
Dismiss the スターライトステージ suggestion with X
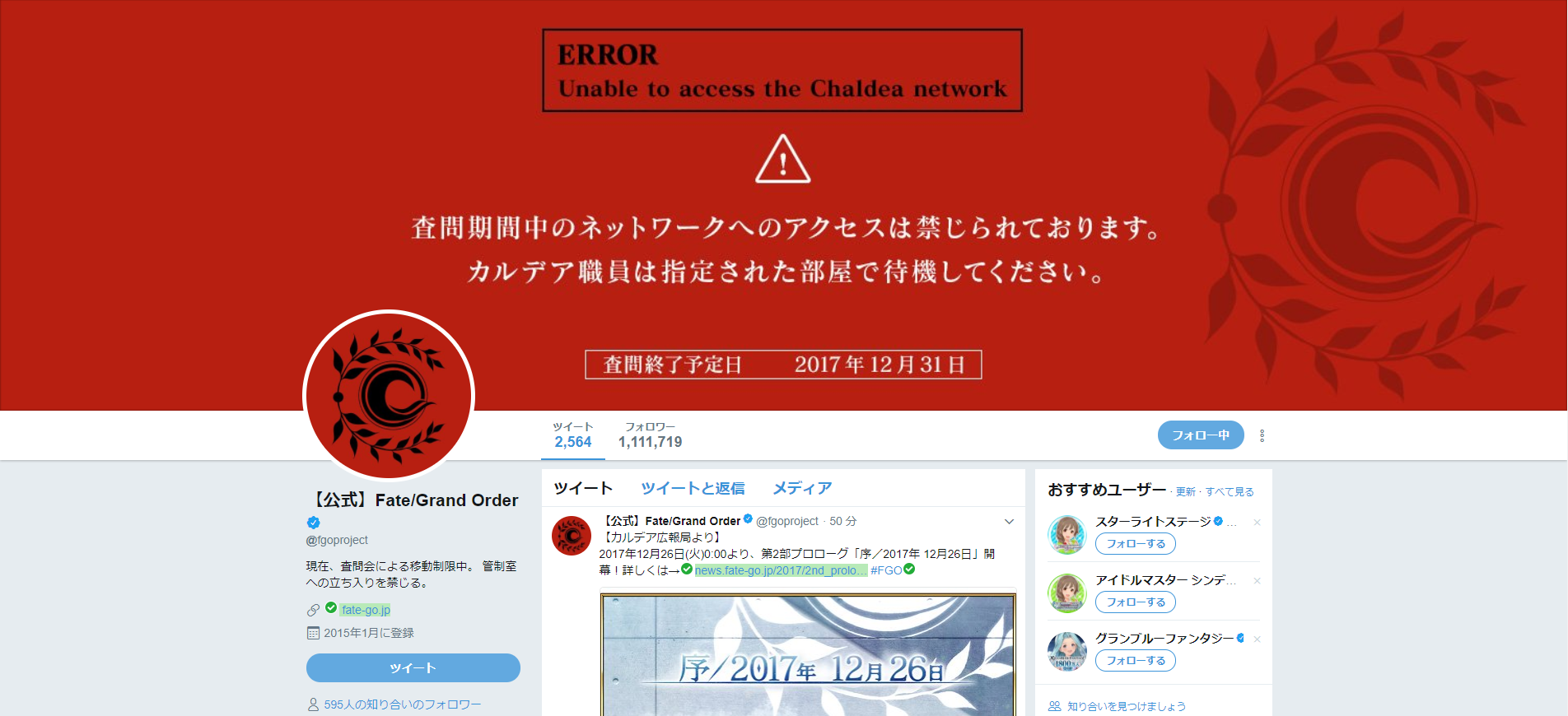pos(1257,523)
